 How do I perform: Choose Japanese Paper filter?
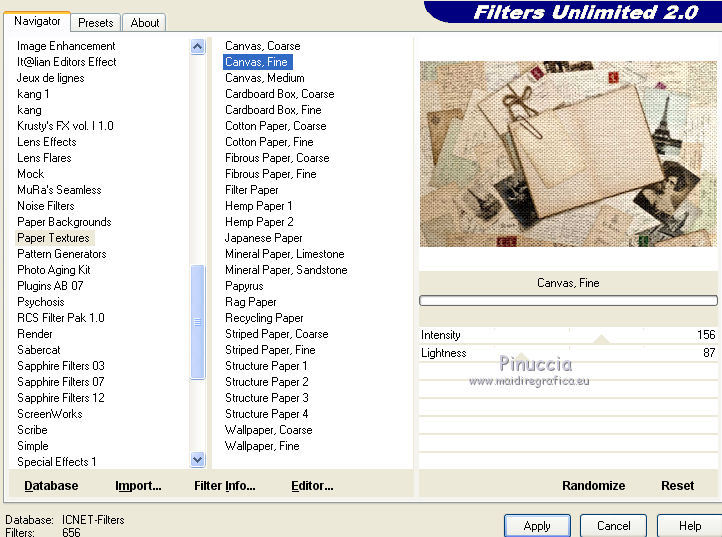pos(263,238)
